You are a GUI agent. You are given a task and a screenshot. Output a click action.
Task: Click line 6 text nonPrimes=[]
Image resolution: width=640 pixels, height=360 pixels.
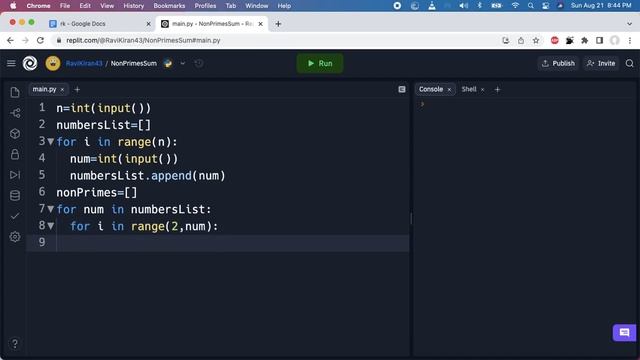point(97,192)
